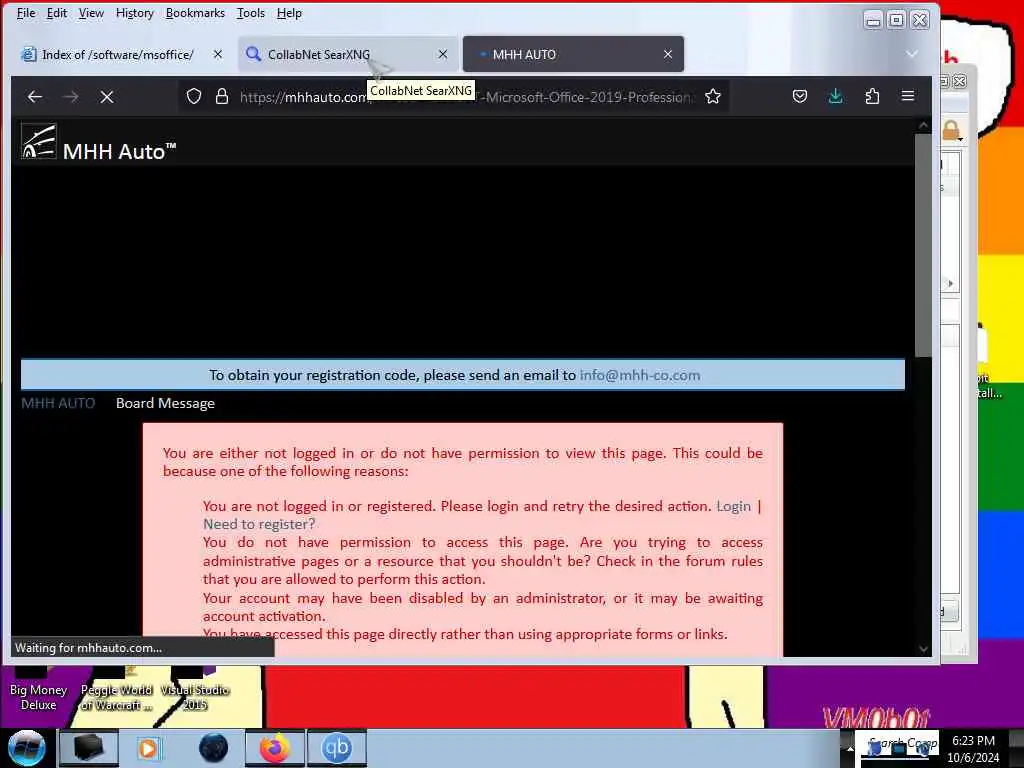Expand the list all tabs chevron
Screen dimensions: 1024x768
coord(912,54)
